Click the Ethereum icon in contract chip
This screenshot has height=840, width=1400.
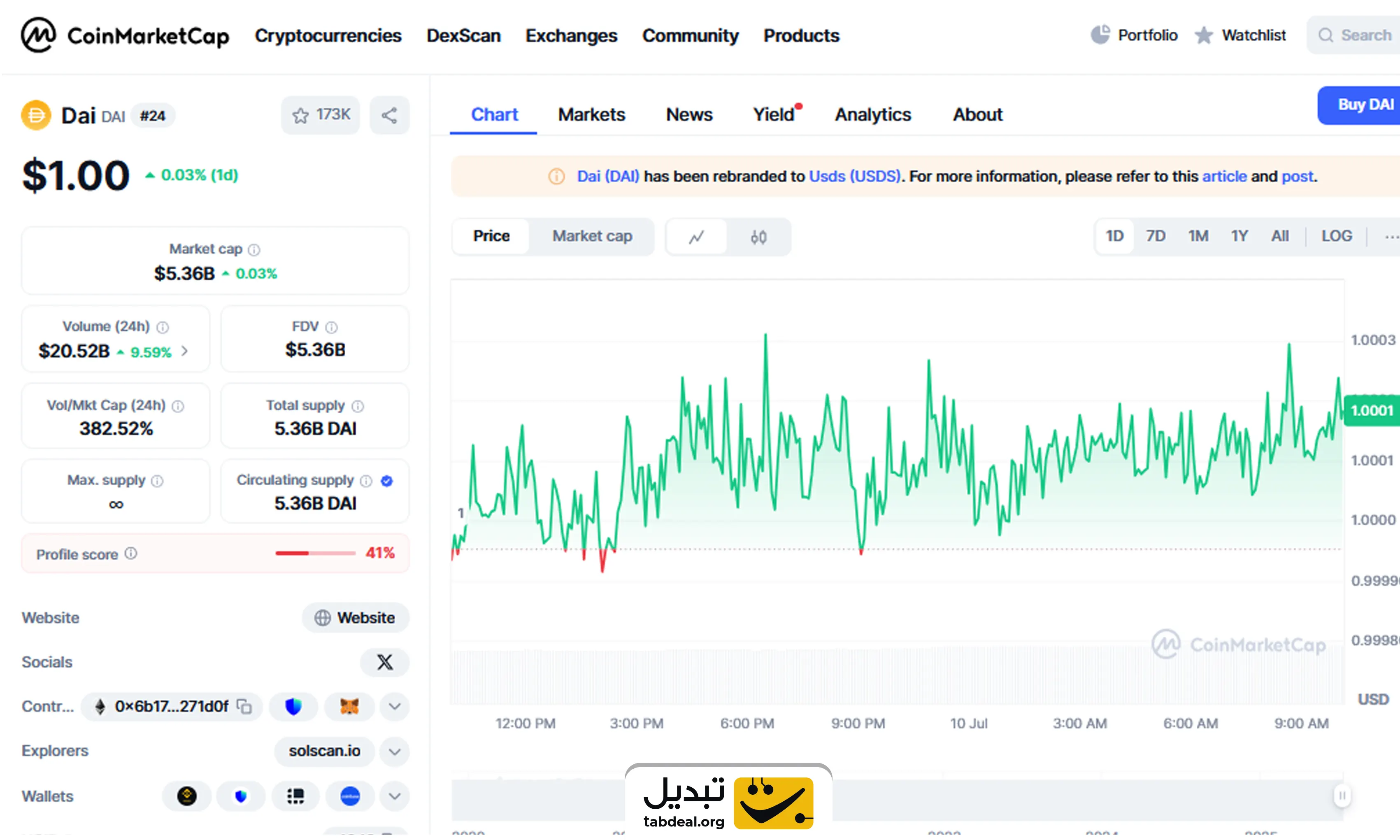click(100, 706)
